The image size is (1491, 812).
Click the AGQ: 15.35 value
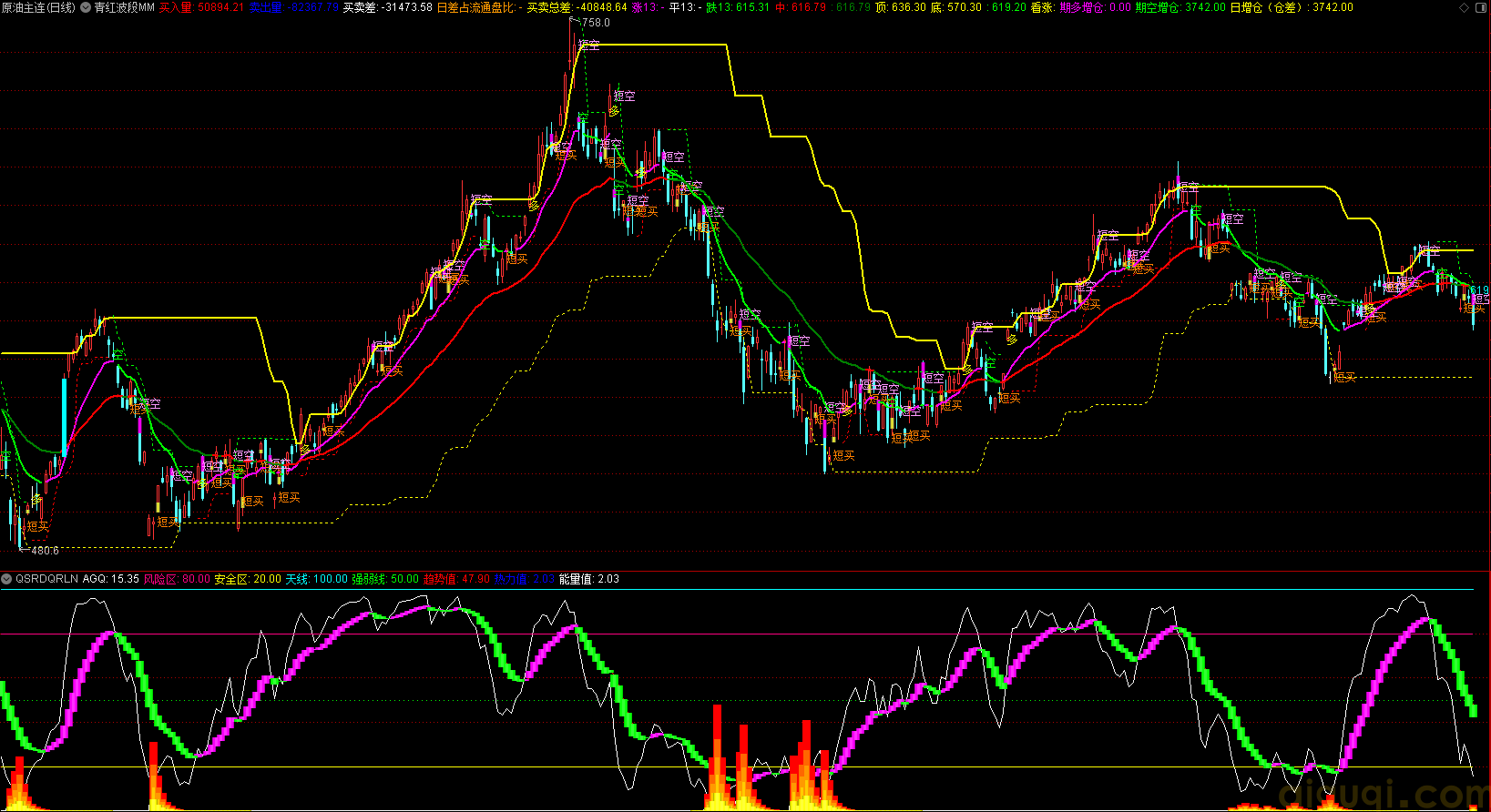(x=111, y=579)
